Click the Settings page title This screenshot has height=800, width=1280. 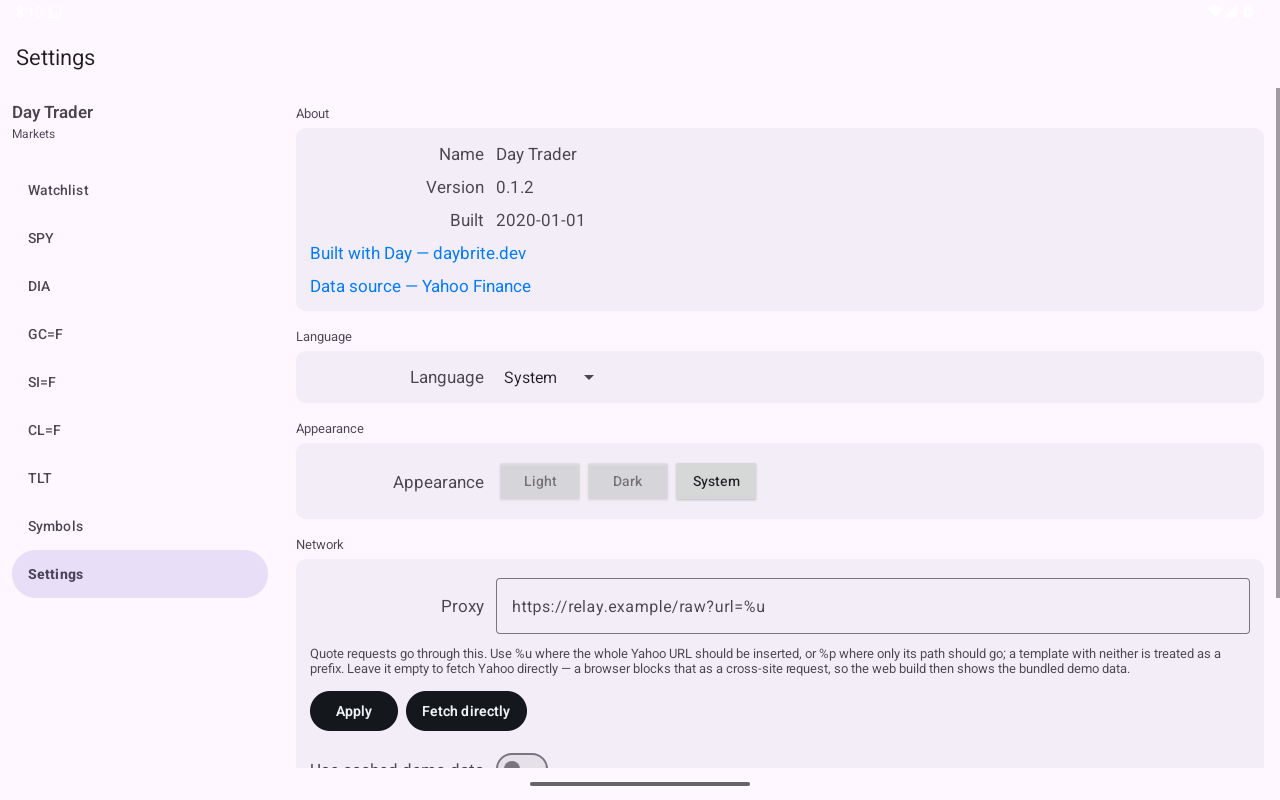point(56,57)
